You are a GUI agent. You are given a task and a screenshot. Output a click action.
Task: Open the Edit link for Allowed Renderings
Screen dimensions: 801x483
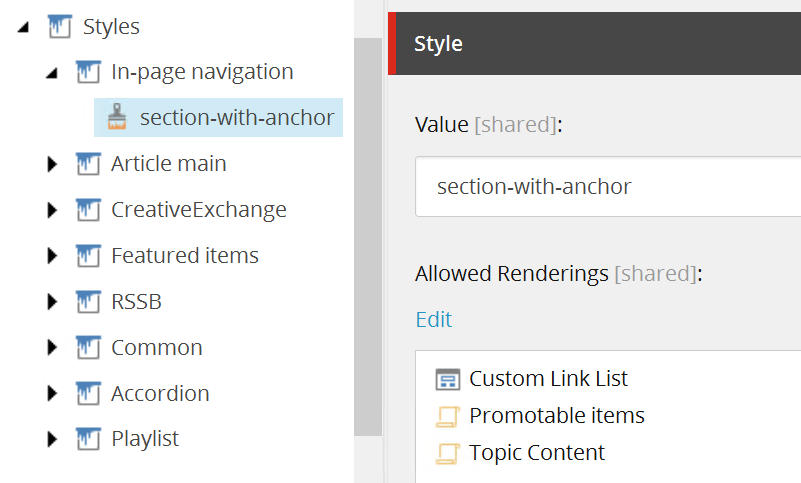click(x=434, y=320)
